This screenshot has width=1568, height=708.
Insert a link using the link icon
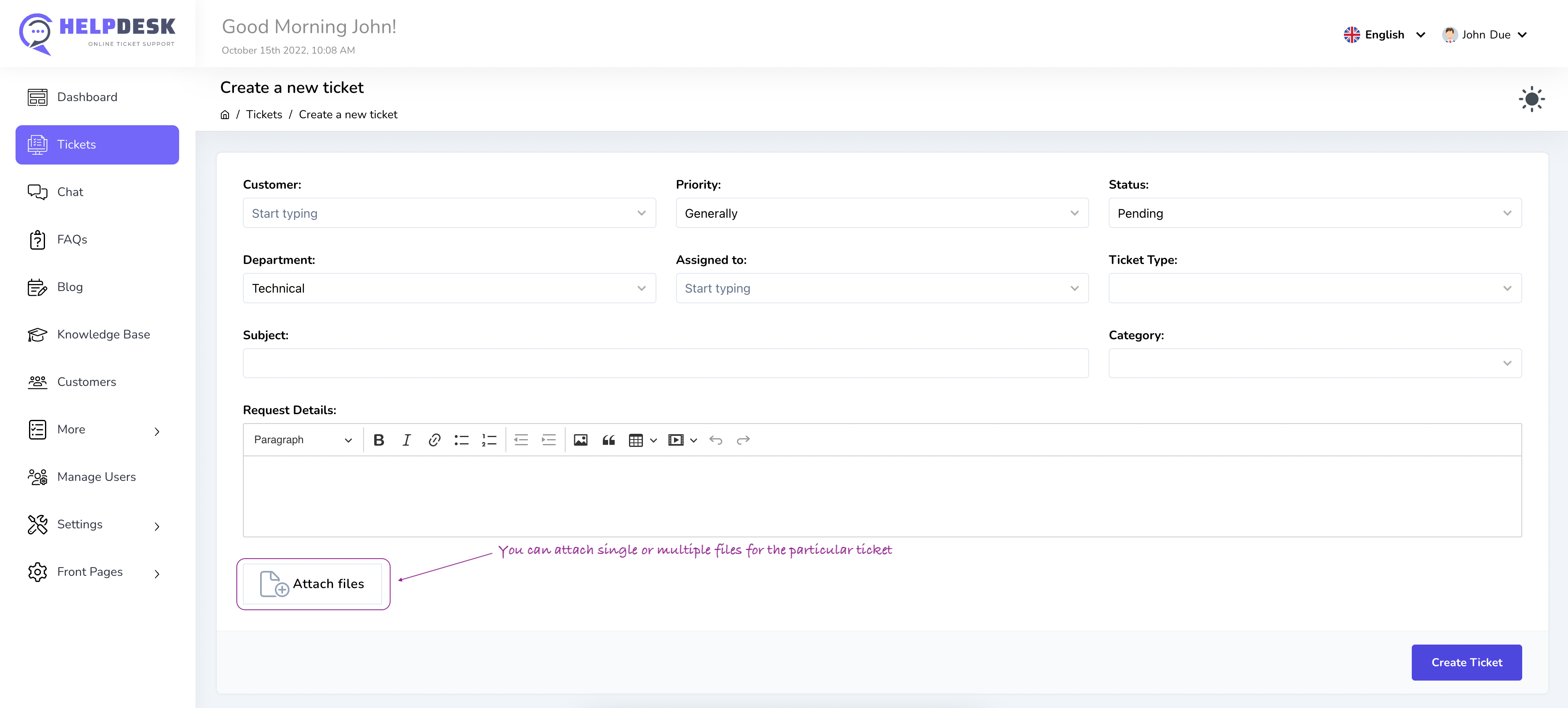tap(434, 440)
